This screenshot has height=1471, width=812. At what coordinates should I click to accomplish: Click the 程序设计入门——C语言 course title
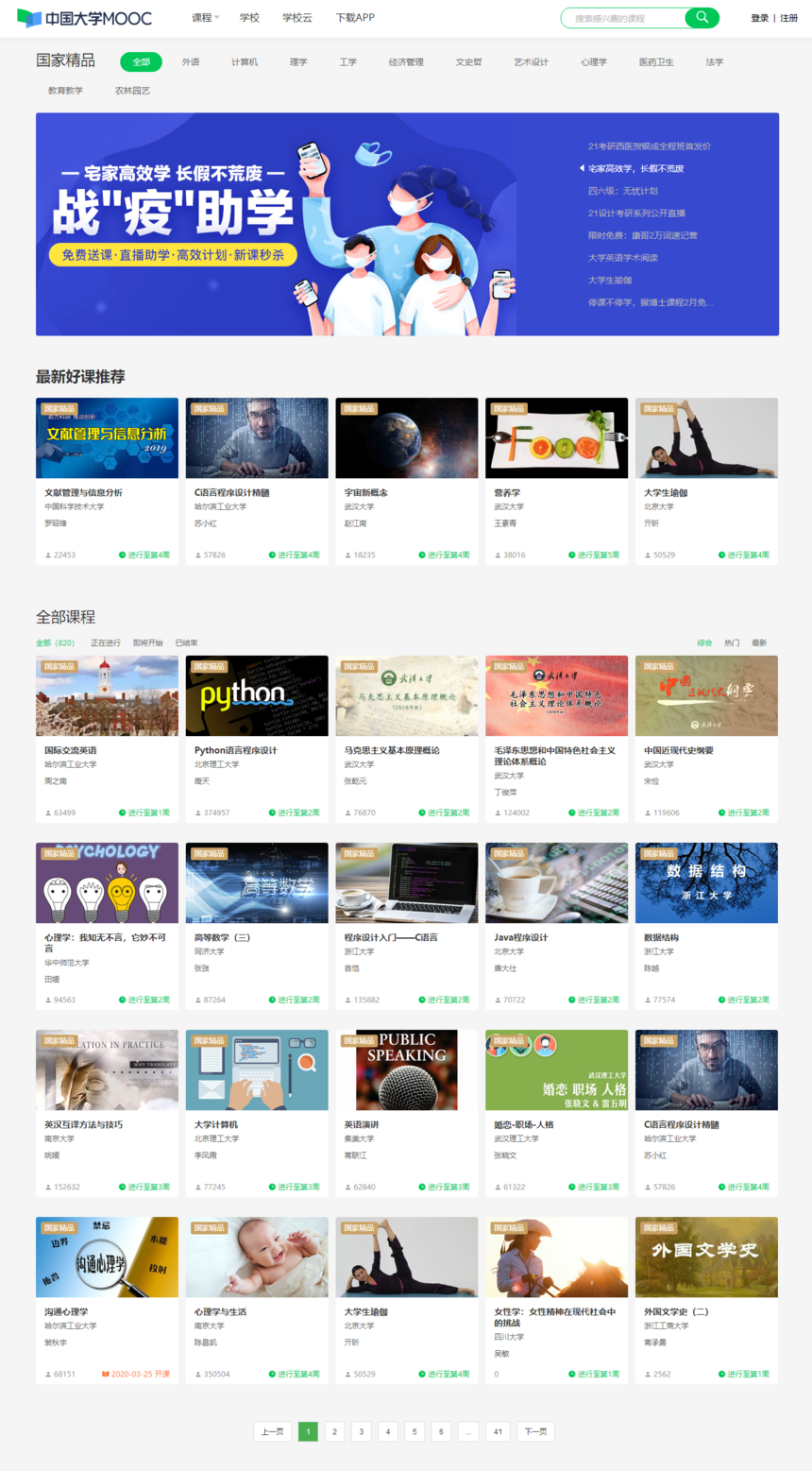point(391,937)
